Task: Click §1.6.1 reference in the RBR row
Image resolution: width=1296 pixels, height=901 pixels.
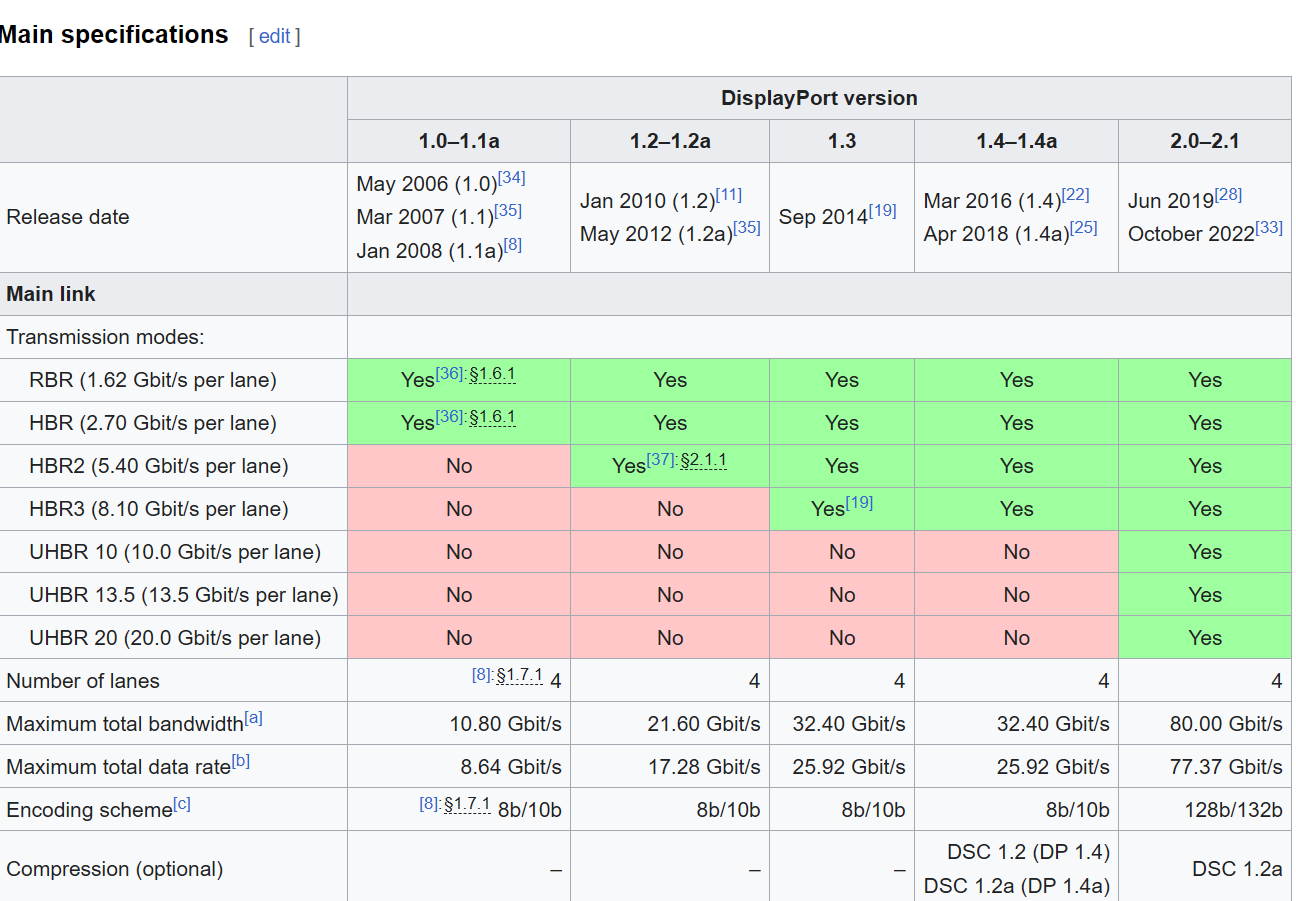Action: (x=492, y=374)
